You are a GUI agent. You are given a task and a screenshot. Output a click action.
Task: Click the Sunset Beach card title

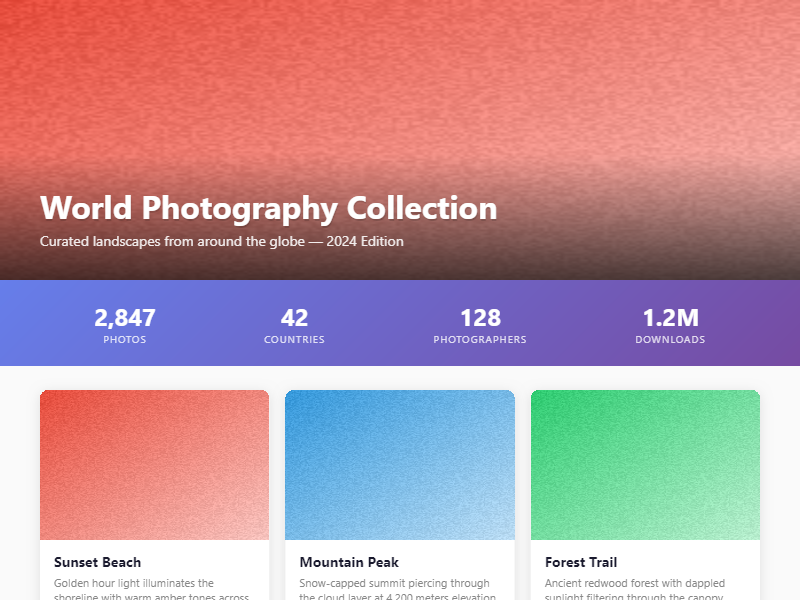tap(97, 562)
